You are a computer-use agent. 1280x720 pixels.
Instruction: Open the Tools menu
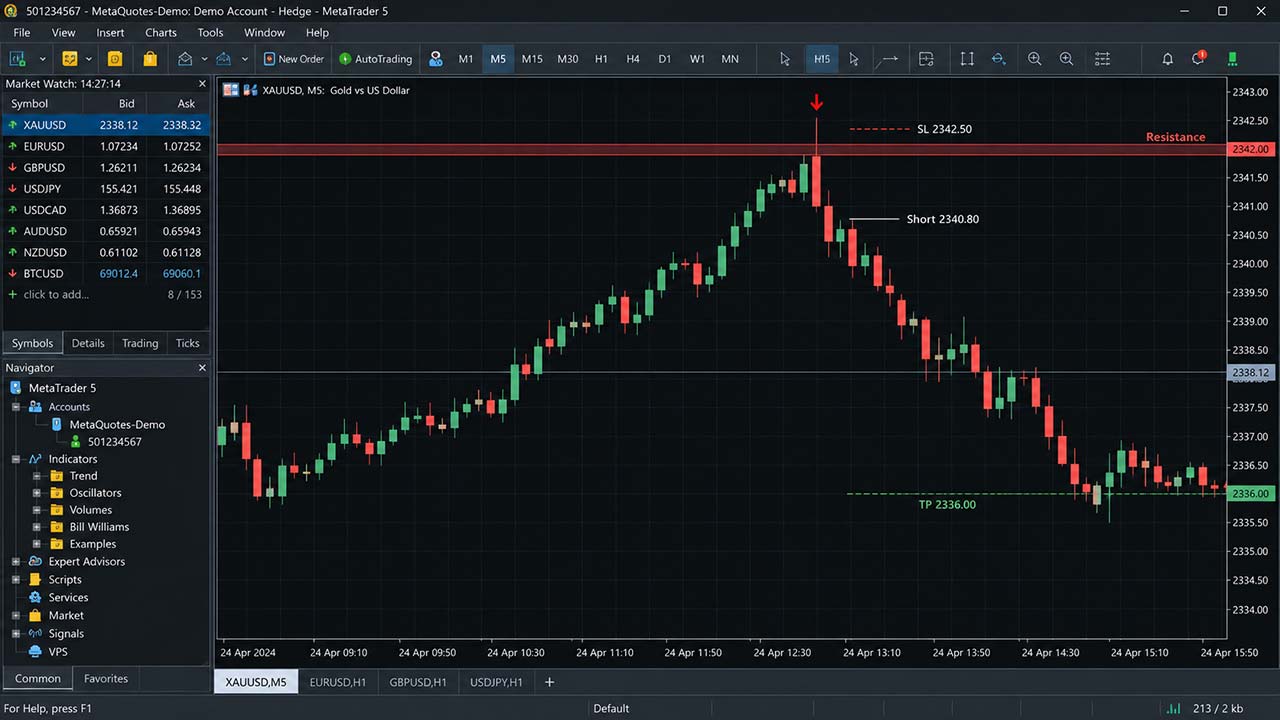(210, 33)
